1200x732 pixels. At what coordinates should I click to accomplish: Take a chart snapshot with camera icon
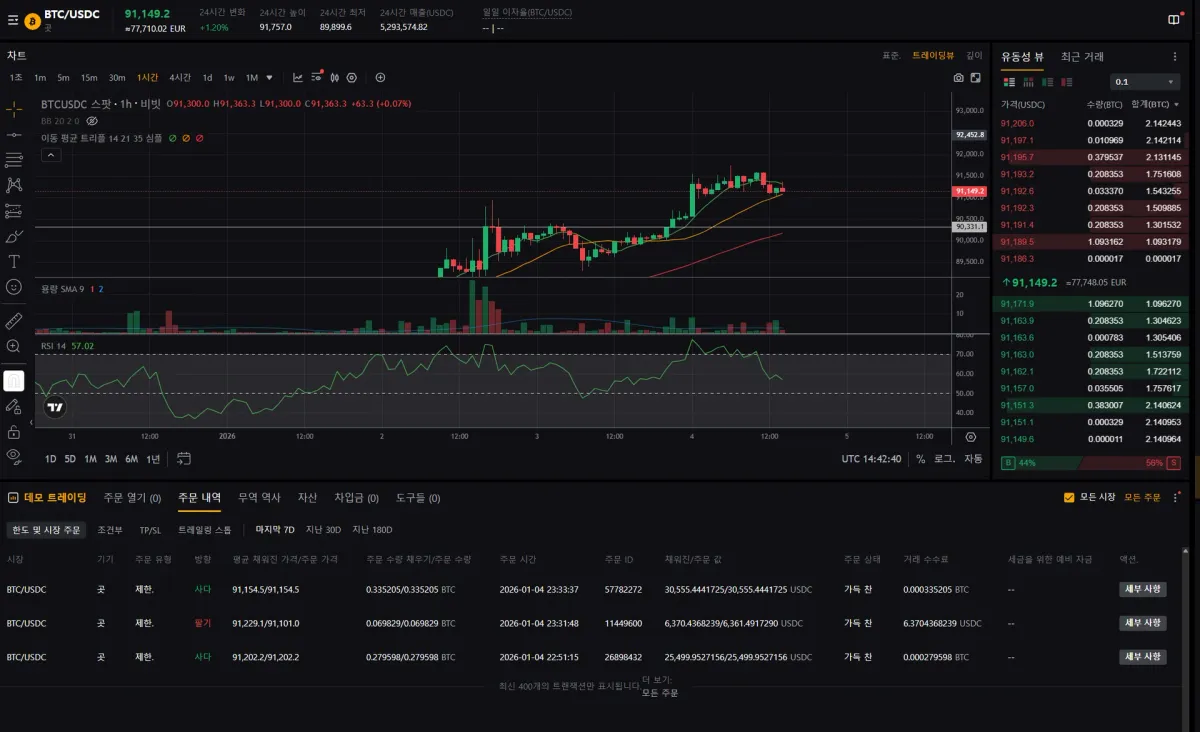tap(958, 78)
